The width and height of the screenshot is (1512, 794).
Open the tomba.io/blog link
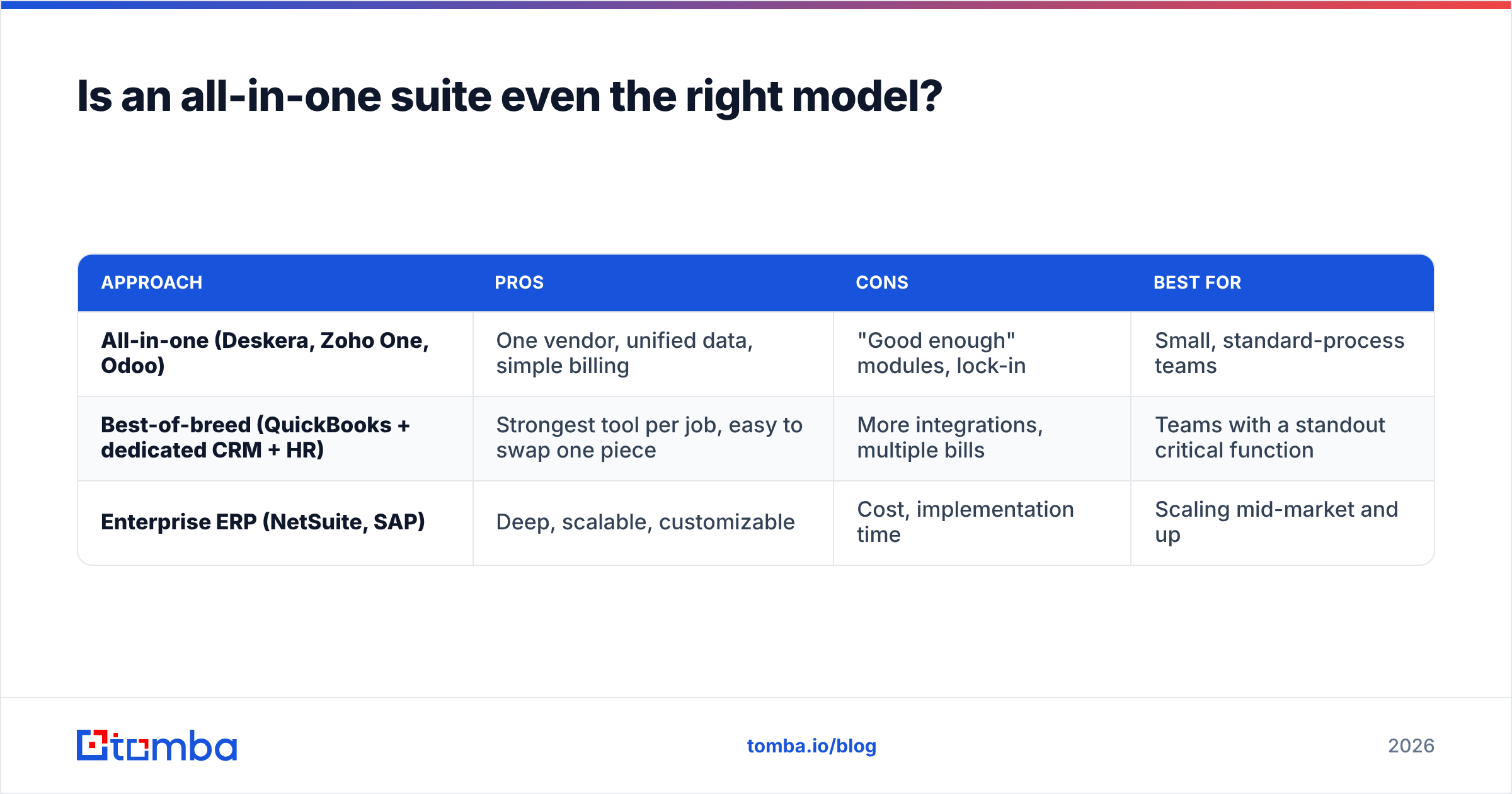(x=811, y=746)
